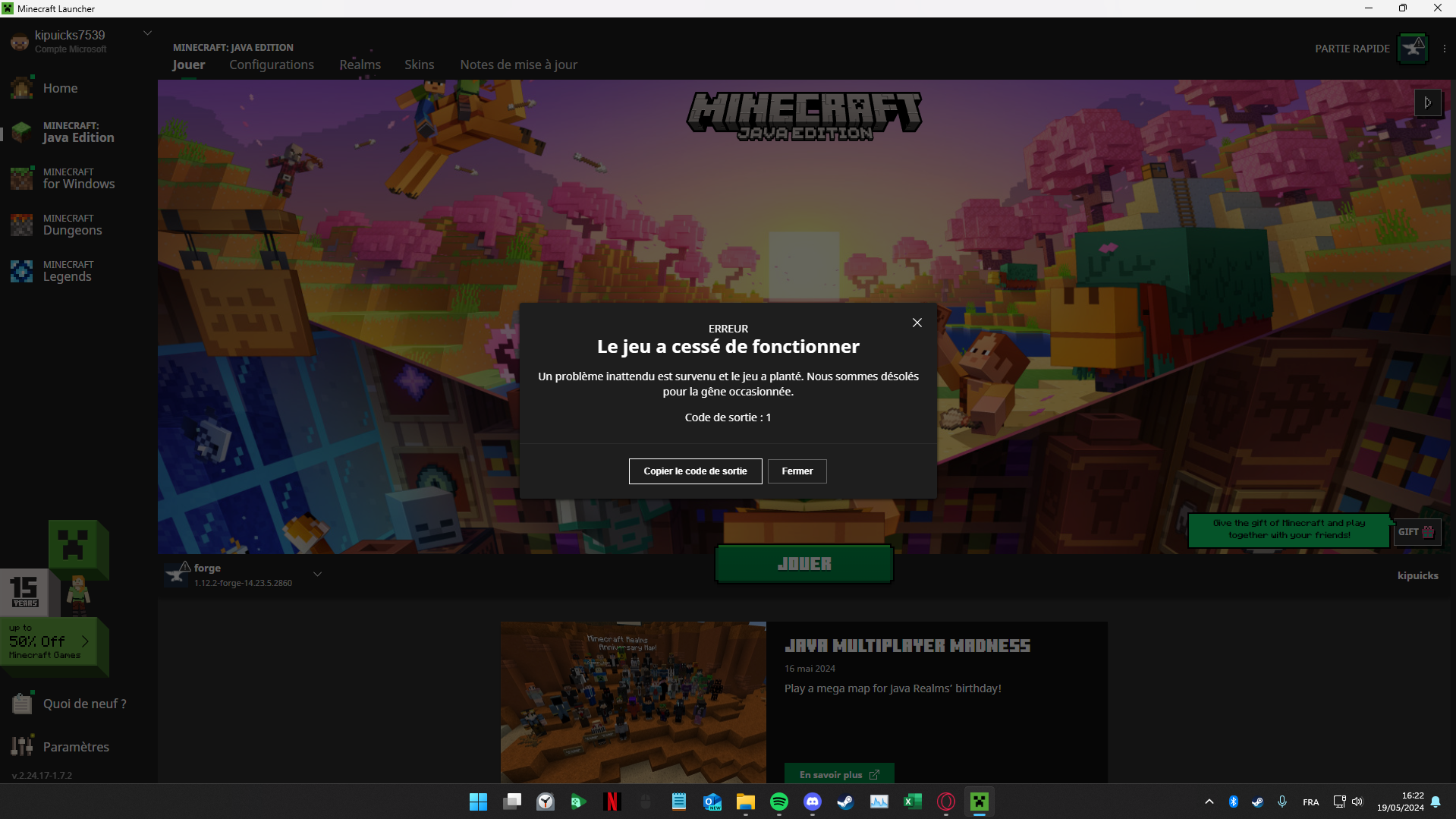Click the launcher version v.2.24.17-1.7.2 text
The width and height of the screenshot is (1456, 819).
pos(42,776)
